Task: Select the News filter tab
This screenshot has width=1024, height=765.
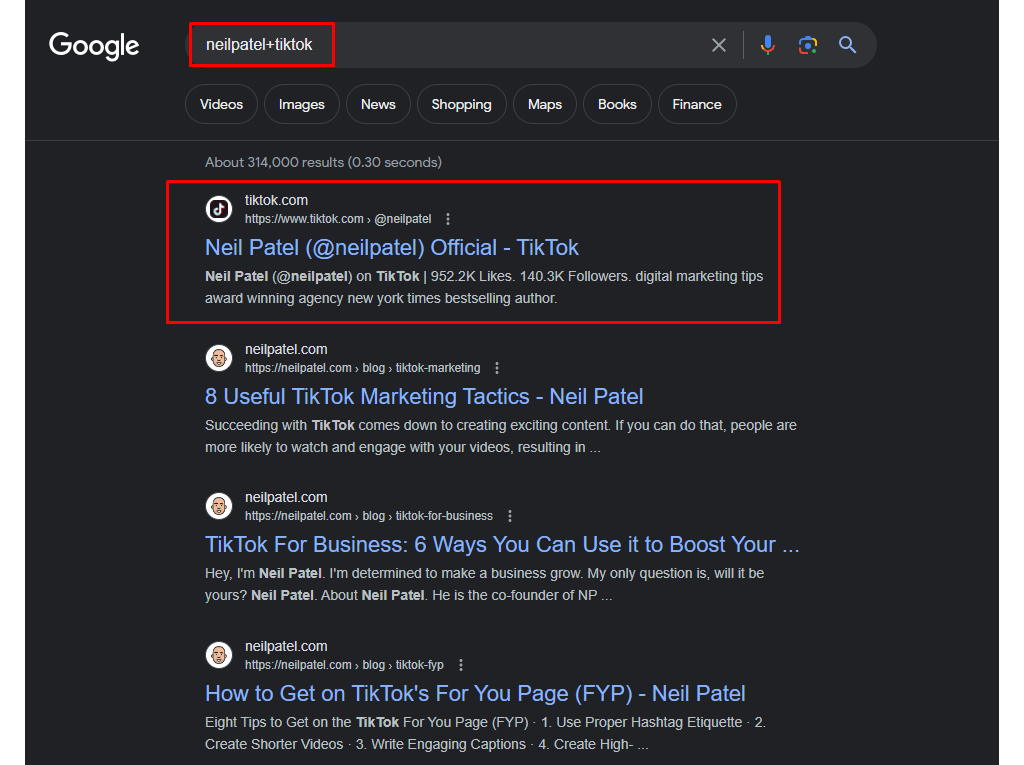Action: tap(378, 104)
